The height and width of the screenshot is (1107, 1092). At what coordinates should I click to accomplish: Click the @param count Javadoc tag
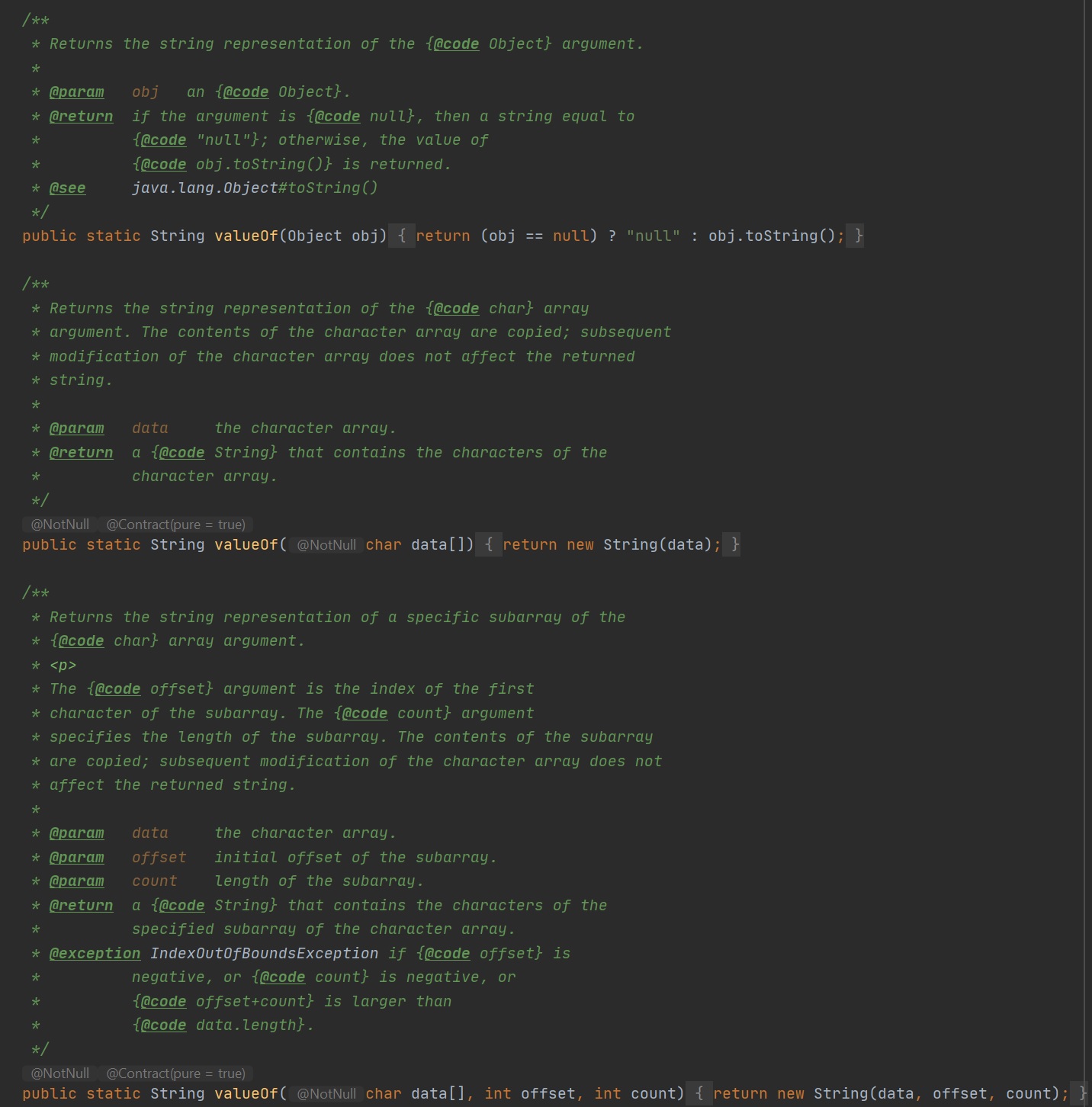tap(76, 881)
